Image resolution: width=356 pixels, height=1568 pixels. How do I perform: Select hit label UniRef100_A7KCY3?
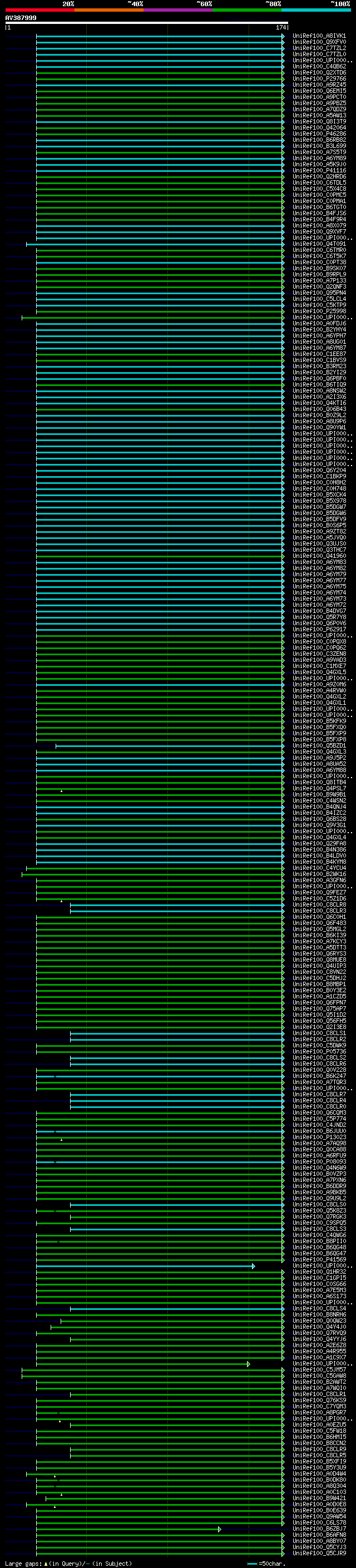coord(319,941)
